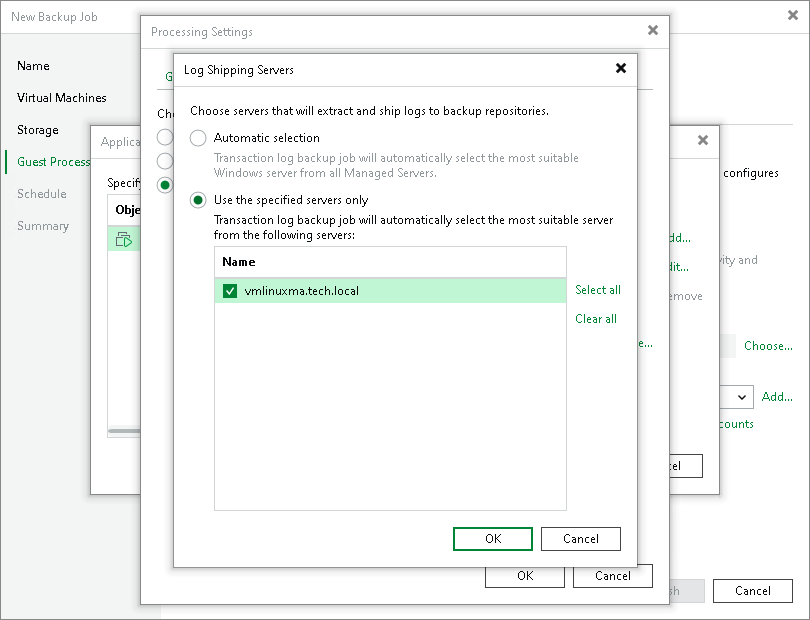Close the Log Shipping Servers dialog
Screen dimensions: 810x620
tap(621, 68)
